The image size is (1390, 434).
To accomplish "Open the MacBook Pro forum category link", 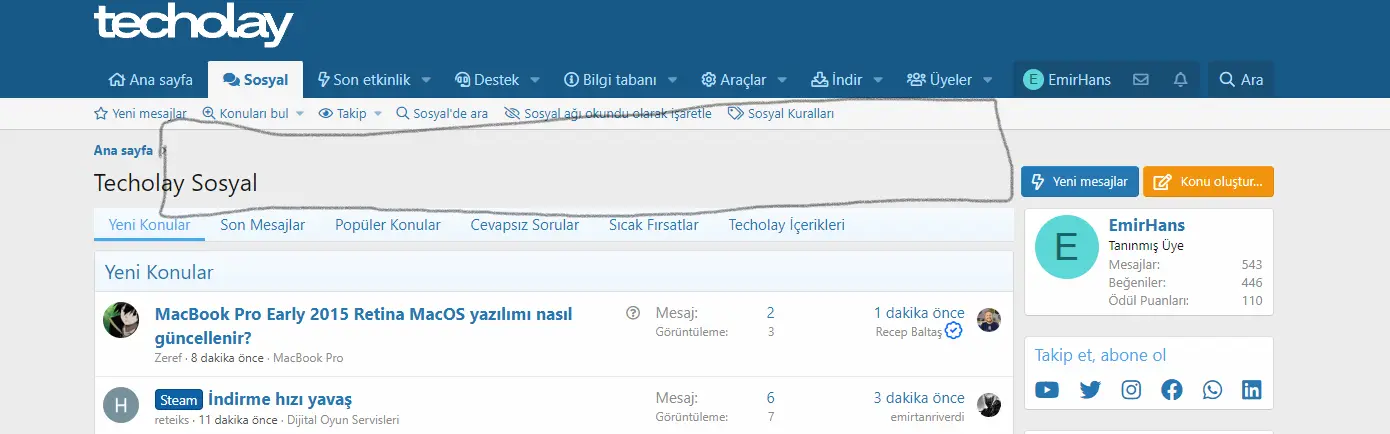I will tap(308, 357).
